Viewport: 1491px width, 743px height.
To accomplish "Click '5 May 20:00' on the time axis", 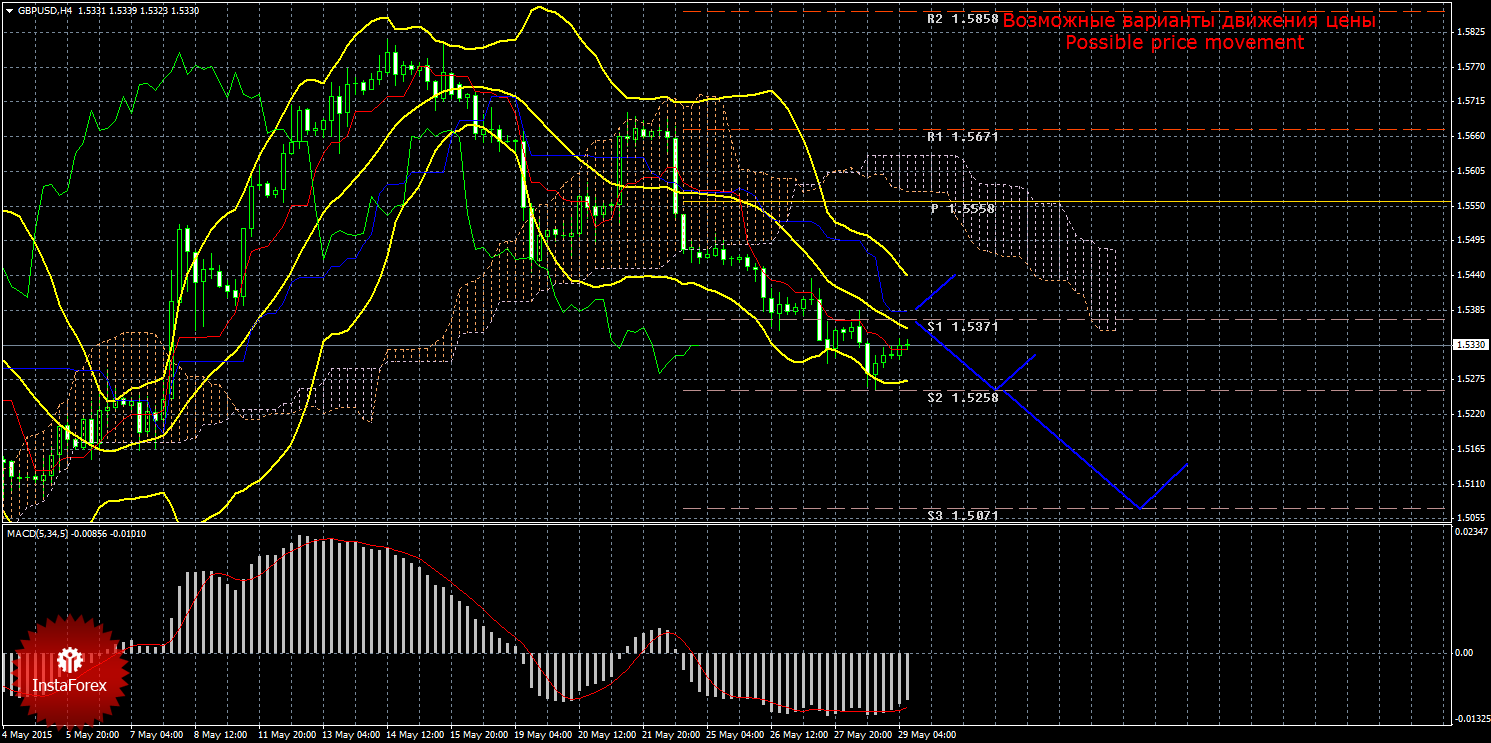I will 93,735.
